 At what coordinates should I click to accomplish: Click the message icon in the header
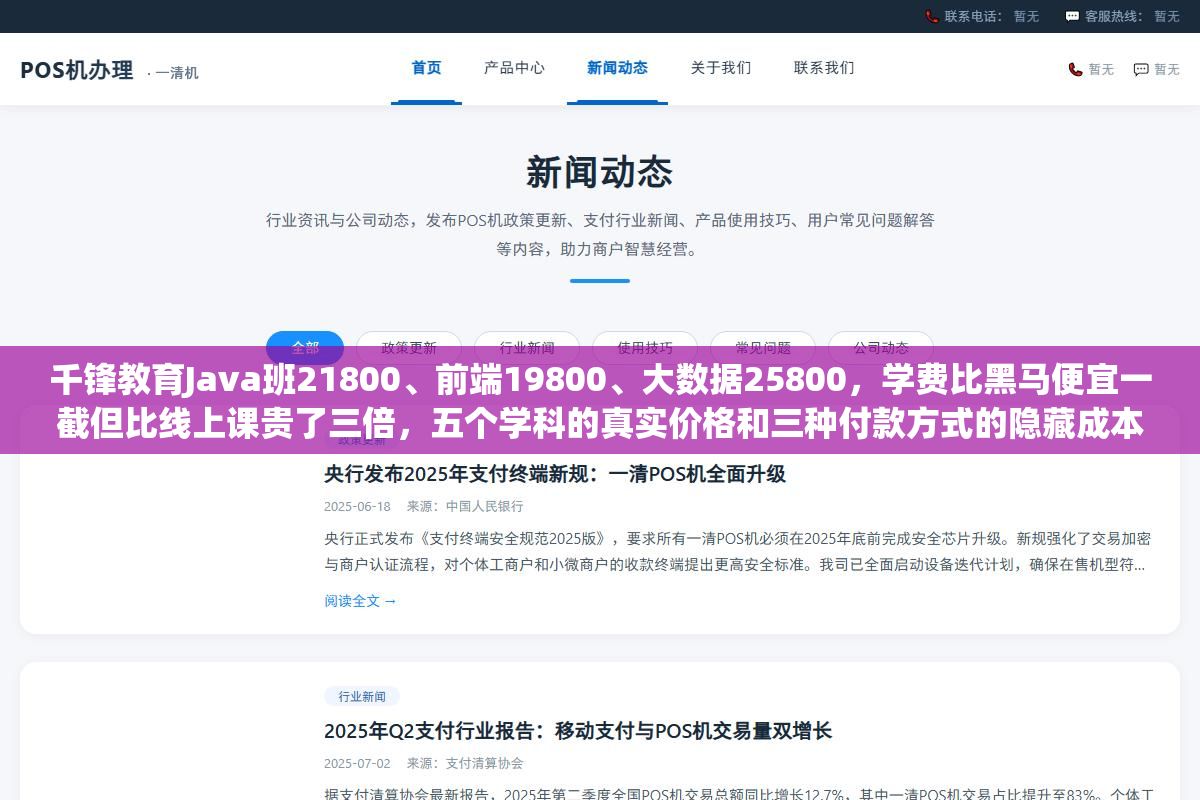coord(1141,69)
